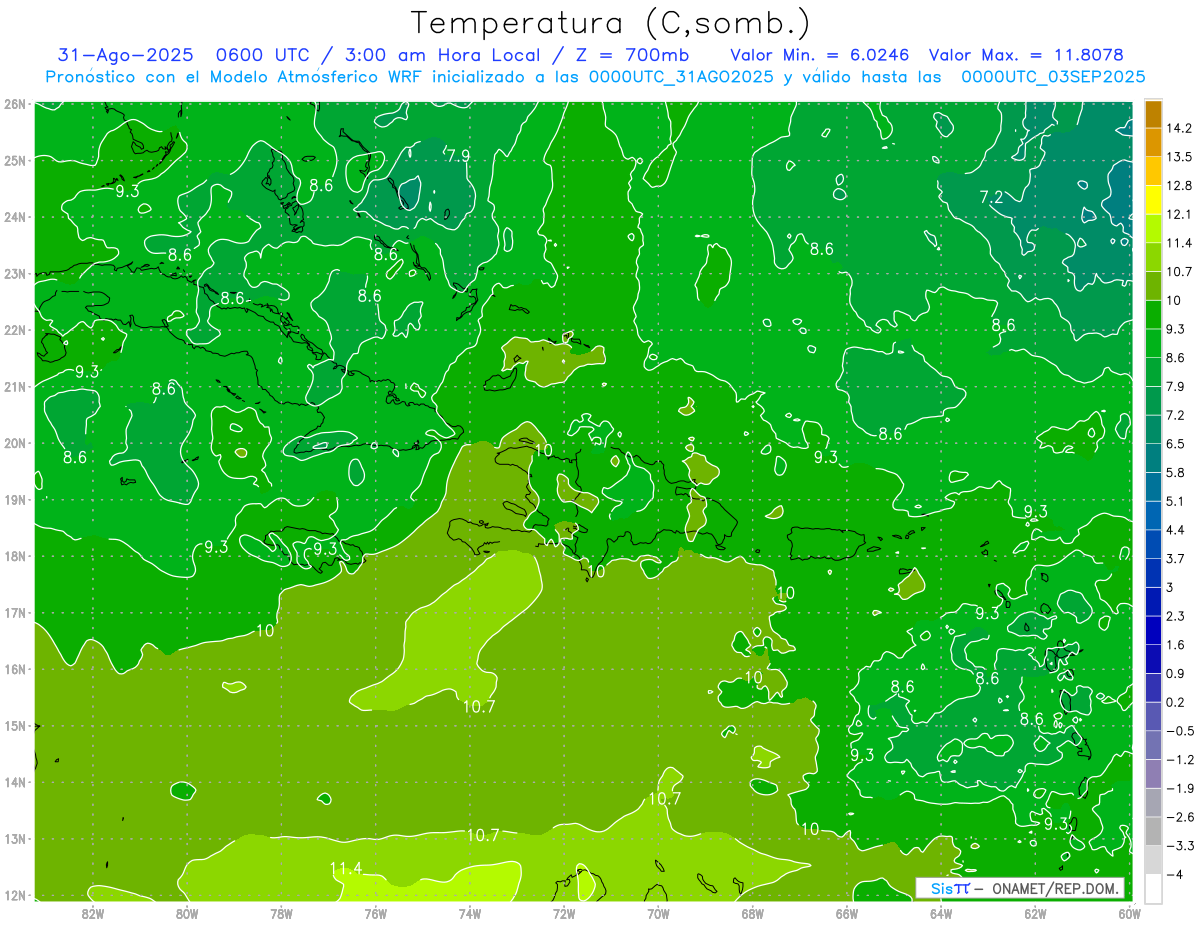This screenshot has height=927, width=1200.
Task: Click the 16N latitude axis label
Action: tap(14, 669)
